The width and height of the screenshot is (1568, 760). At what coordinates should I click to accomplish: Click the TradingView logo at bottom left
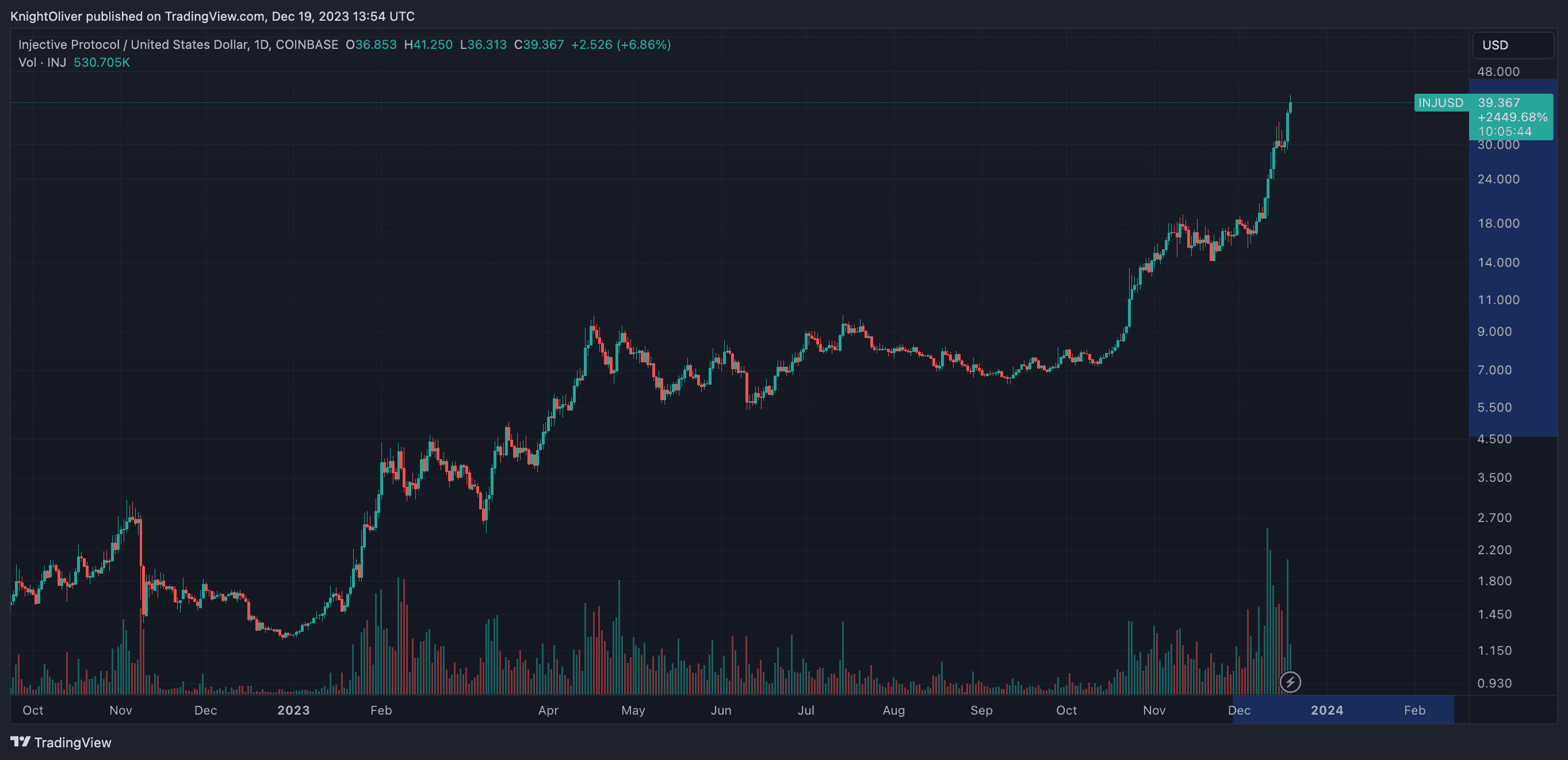[61, 742]
